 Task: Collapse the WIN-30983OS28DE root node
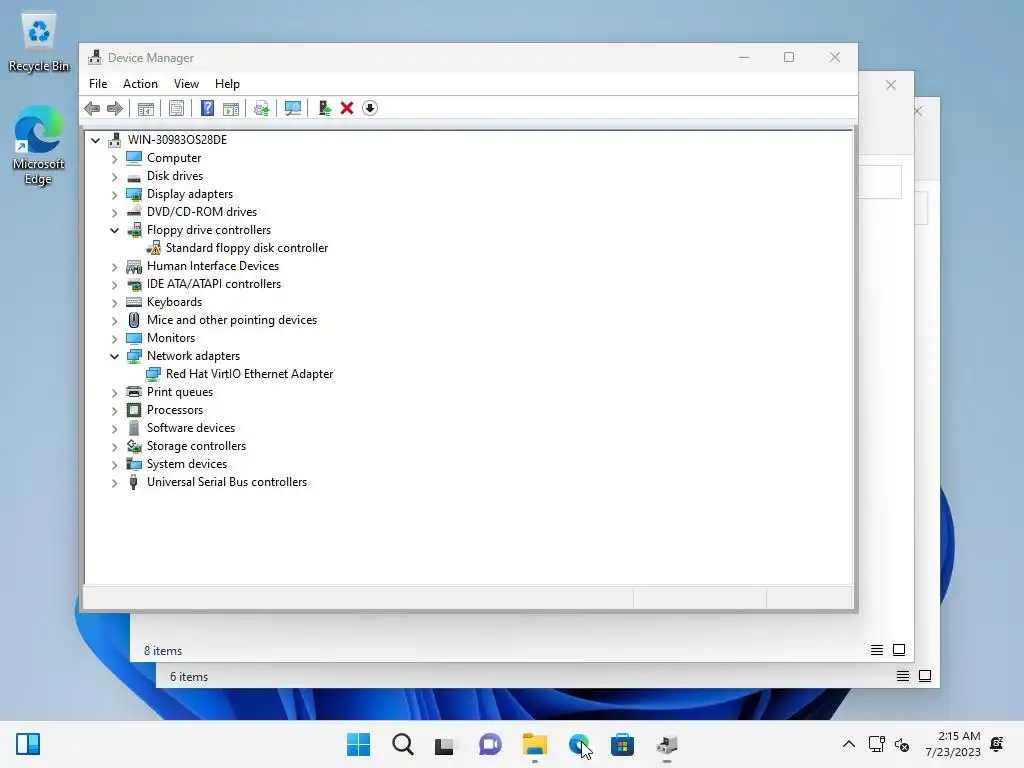pyautogui.click(x=95, y=140)
